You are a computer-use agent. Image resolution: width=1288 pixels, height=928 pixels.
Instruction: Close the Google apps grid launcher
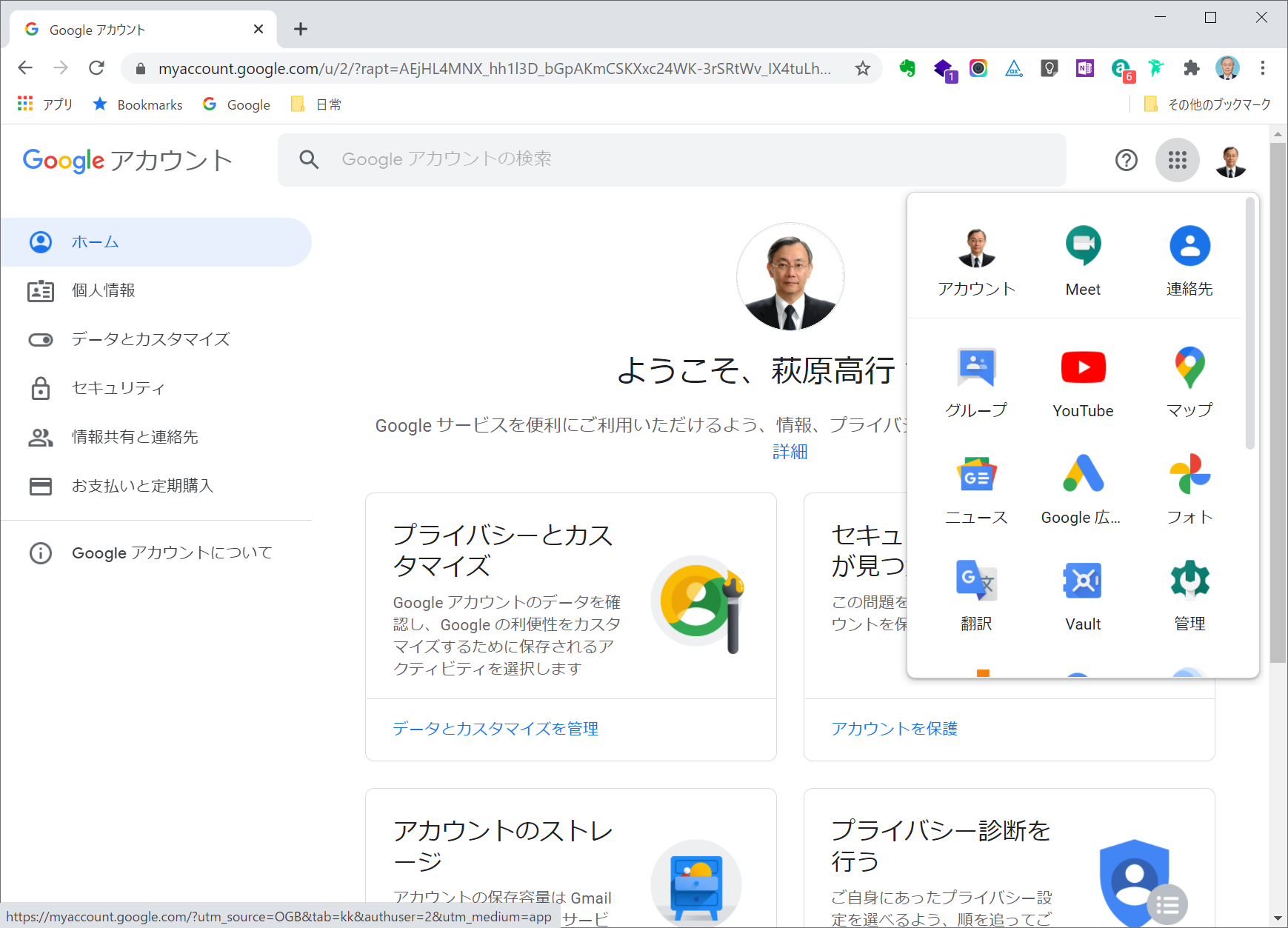point(1177,160)
